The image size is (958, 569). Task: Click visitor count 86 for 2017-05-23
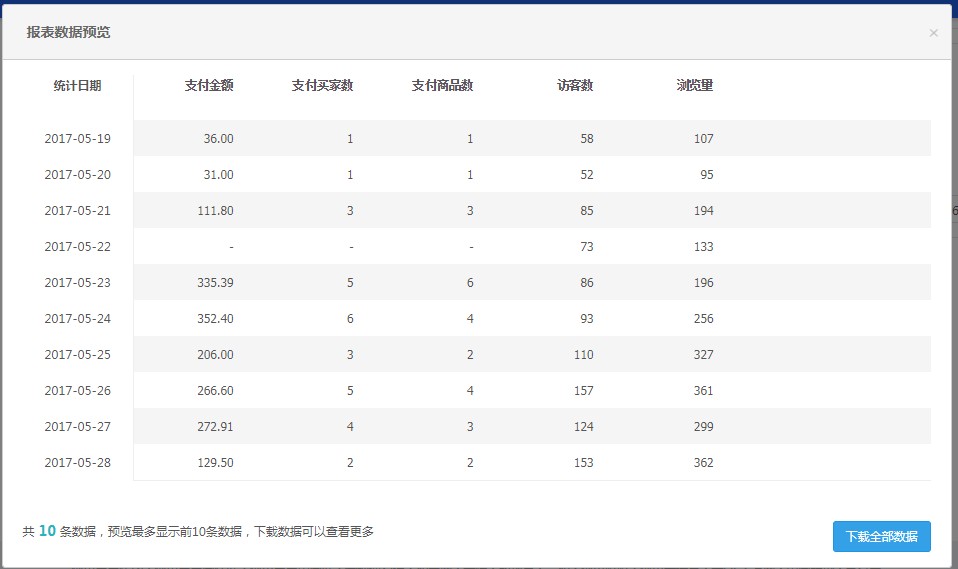(x=587, y=283)
